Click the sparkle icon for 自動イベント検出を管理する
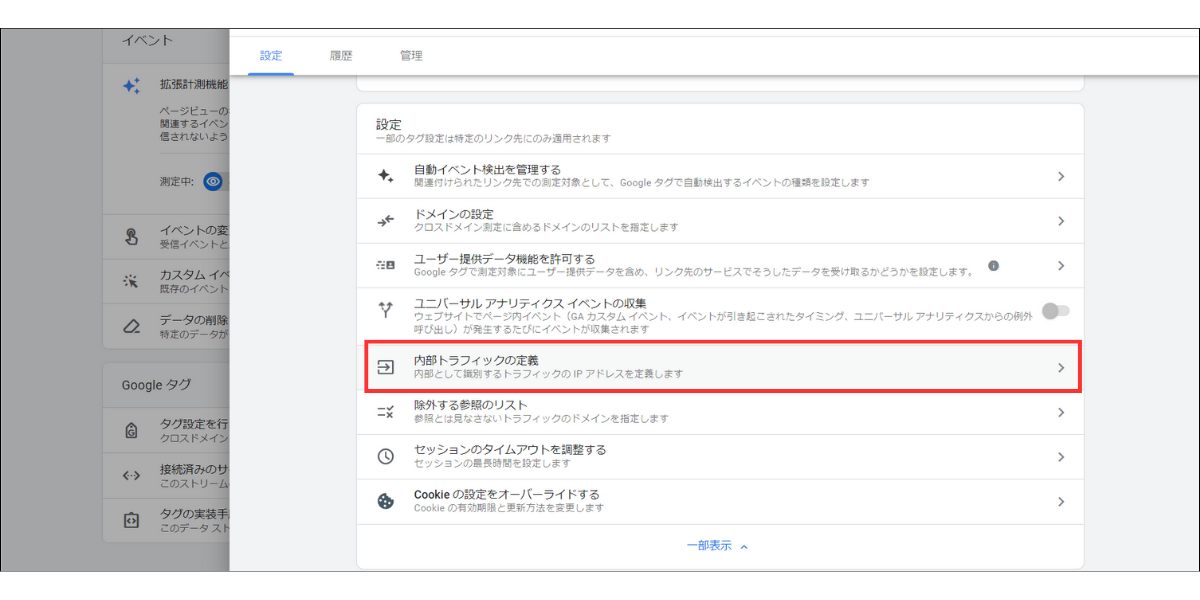This screenshot has width=1200, height=600. (x=385, y=176)
